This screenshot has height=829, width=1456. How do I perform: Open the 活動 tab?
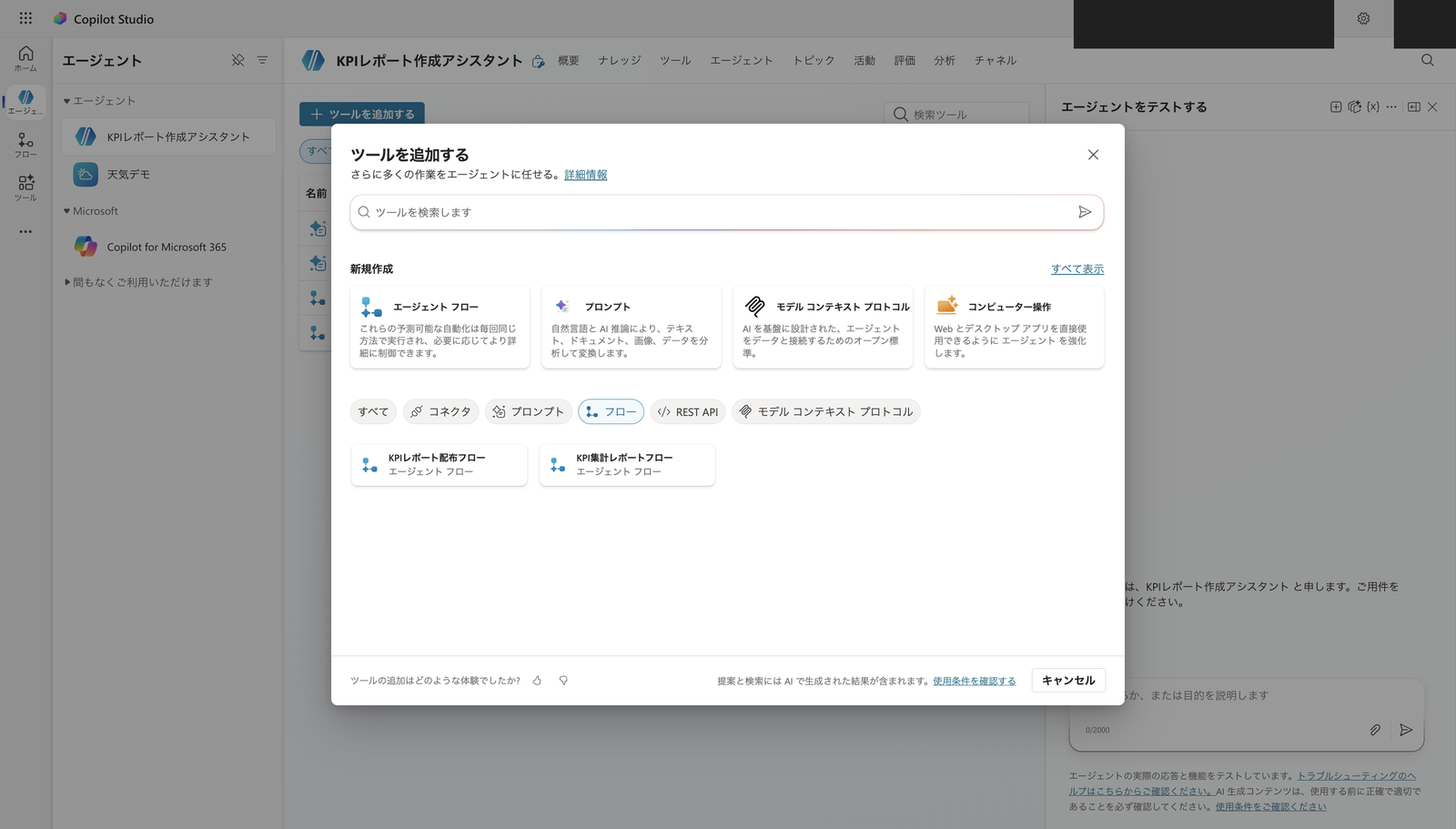[x=864, y=60]
